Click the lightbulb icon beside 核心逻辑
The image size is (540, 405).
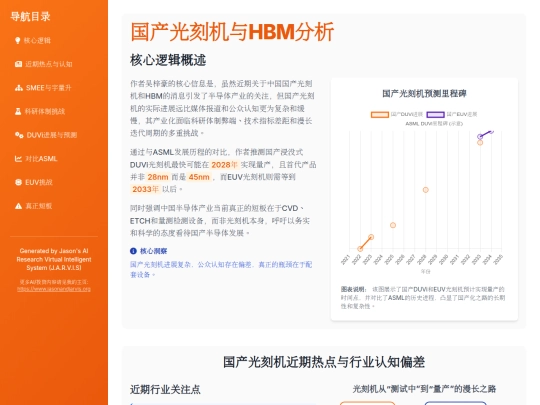coord(18,40)
